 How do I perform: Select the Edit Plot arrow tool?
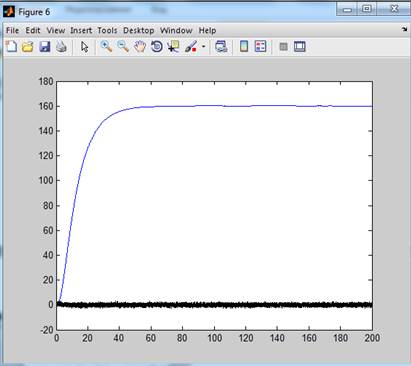tap(85, 47)
